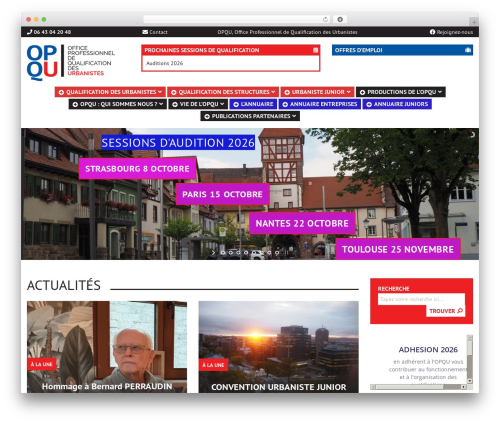Open the Contact link in top bar
The height and width of the screenshot is (423, 500).
155,32
